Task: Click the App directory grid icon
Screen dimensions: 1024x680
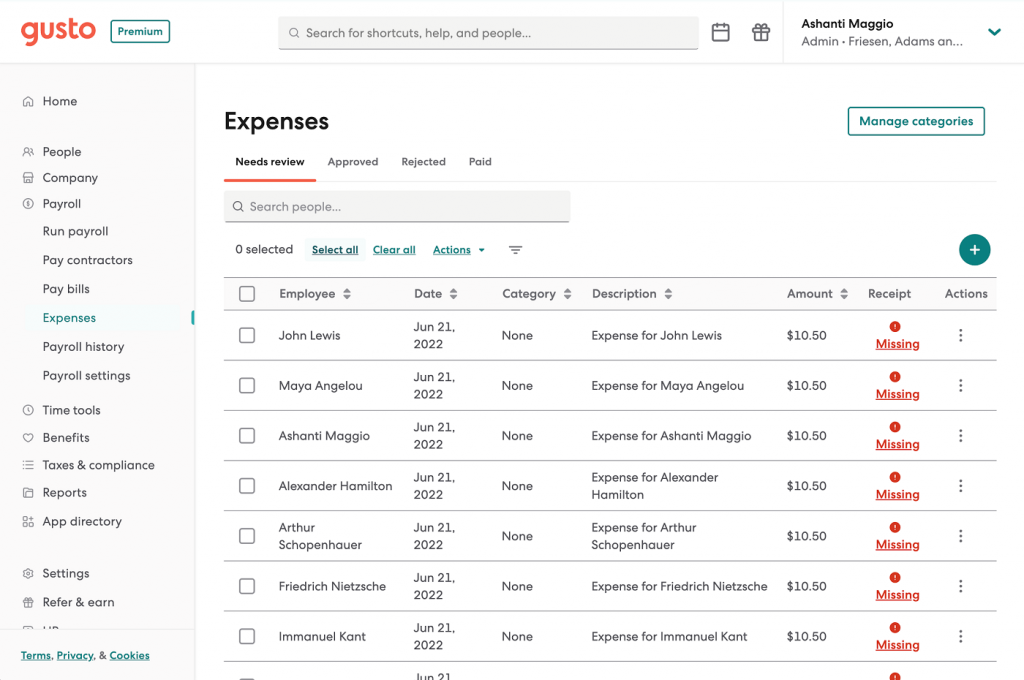Action: tap(28, 521)
